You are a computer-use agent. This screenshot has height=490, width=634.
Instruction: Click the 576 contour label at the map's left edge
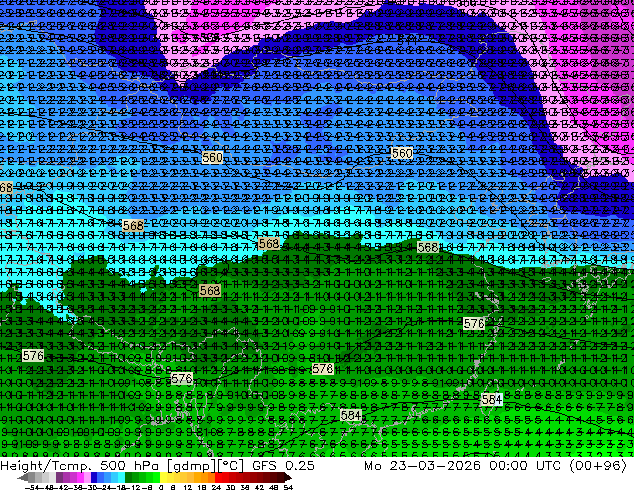point(33,356)
